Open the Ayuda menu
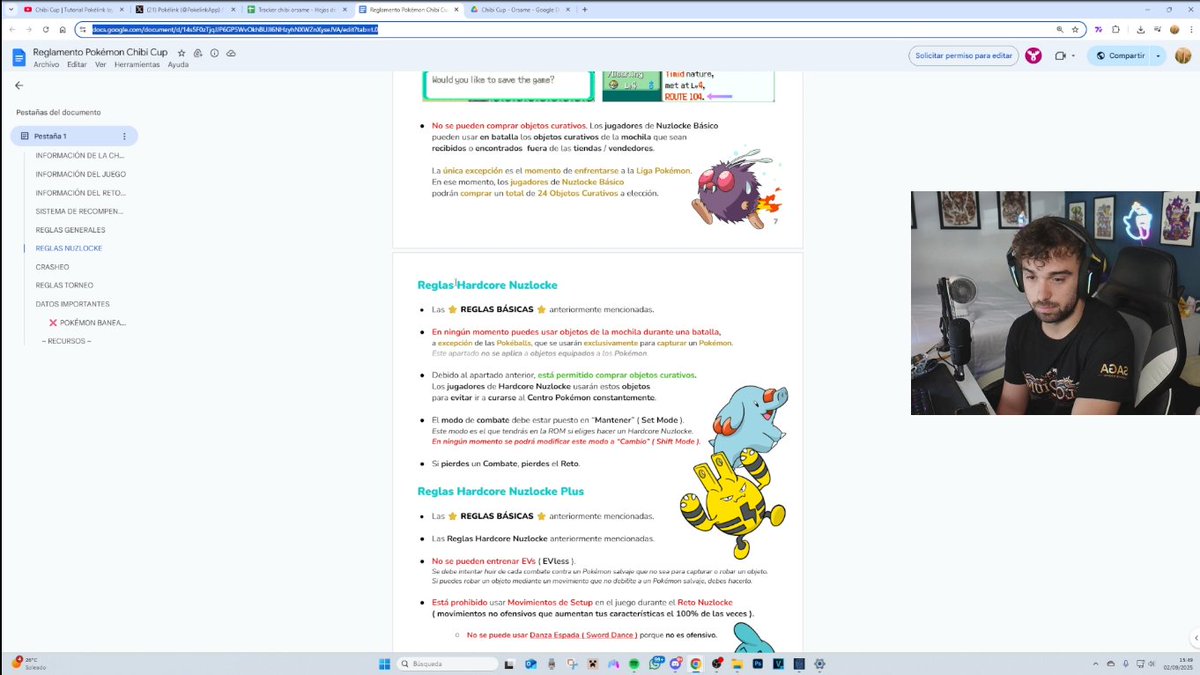The height and width of the screenshot is (675, 1200). click(x=178, y=64)
